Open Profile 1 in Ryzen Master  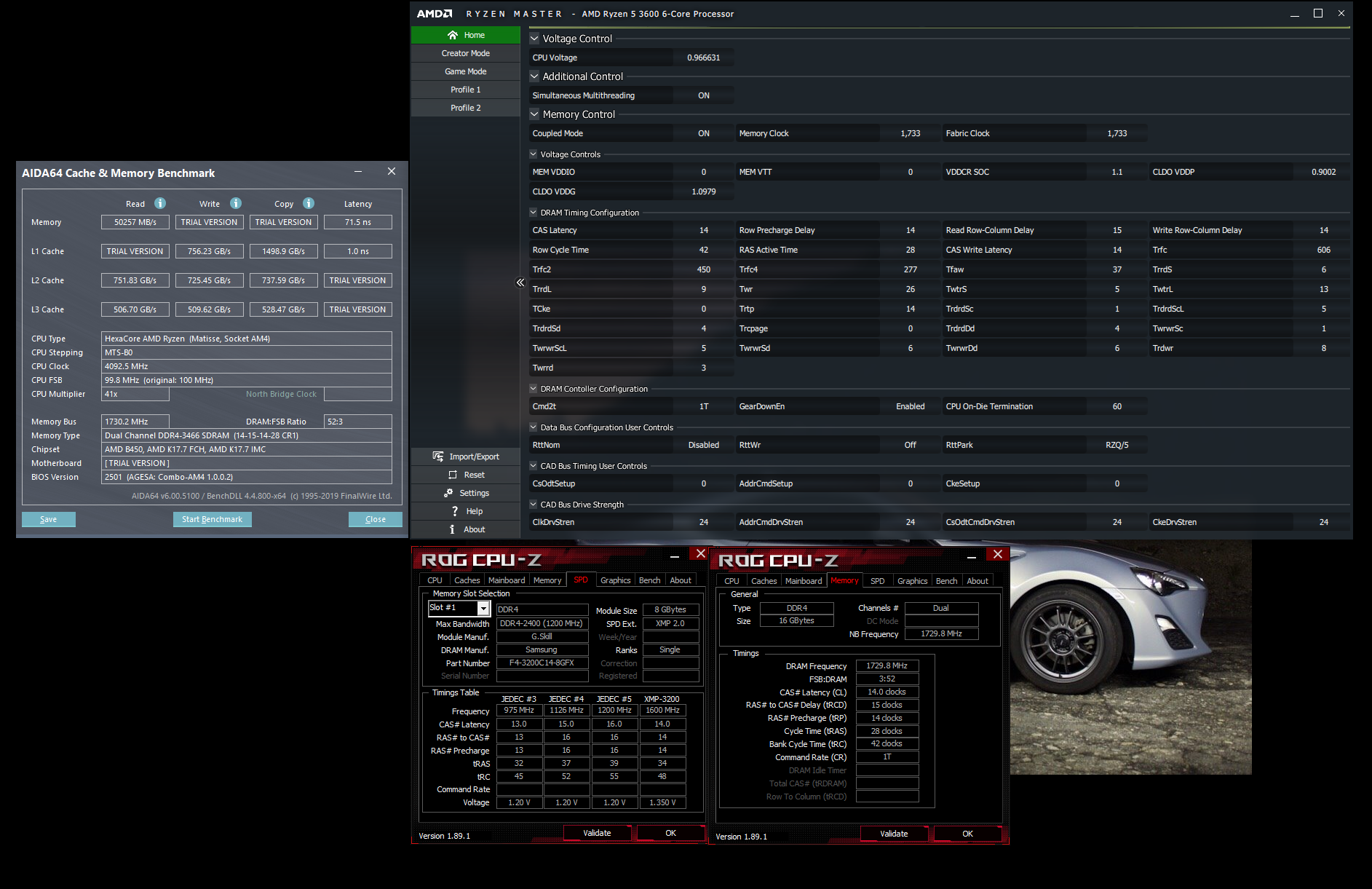coord(466,90)
